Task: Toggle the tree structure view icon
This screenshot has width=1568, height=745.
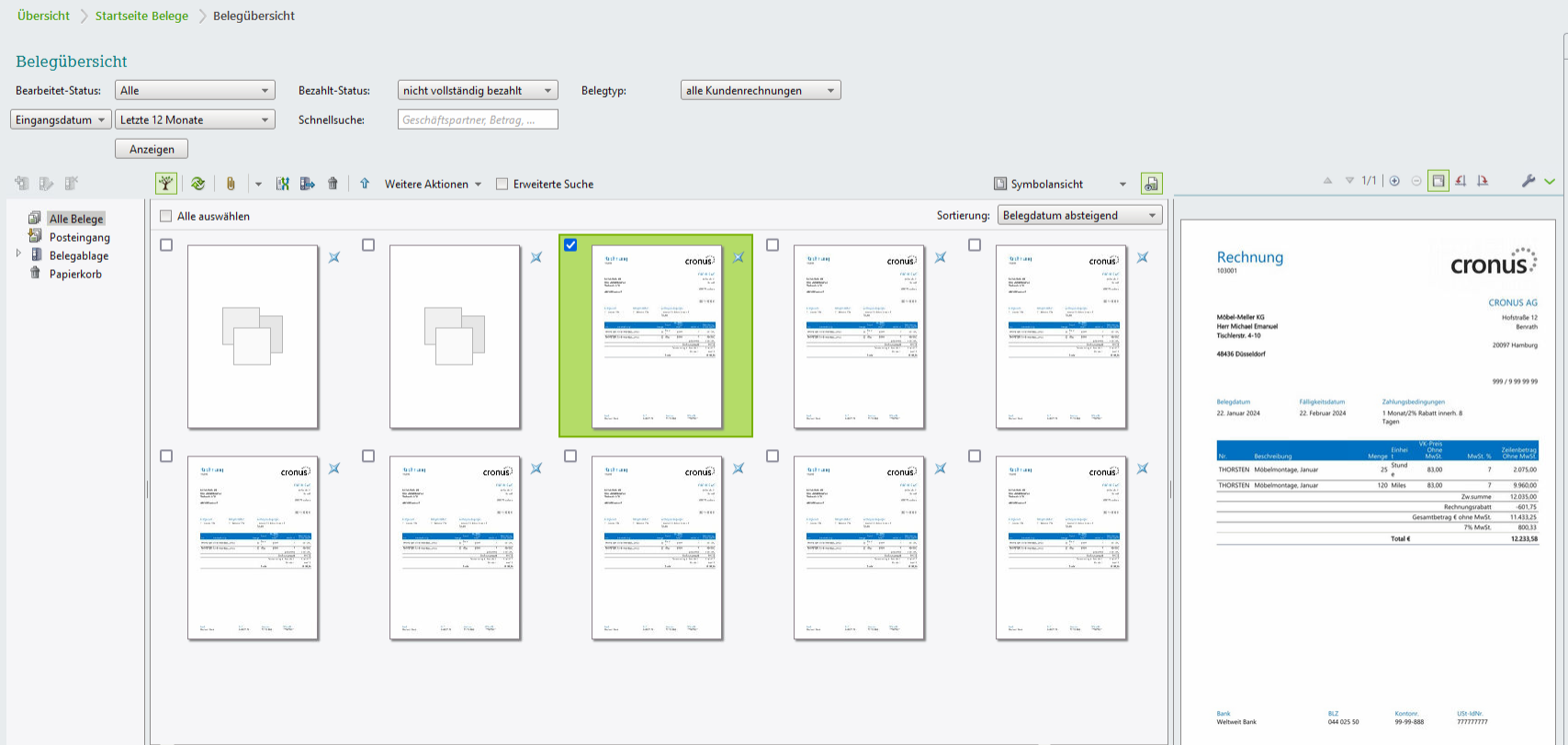Action: coord(166,184)
